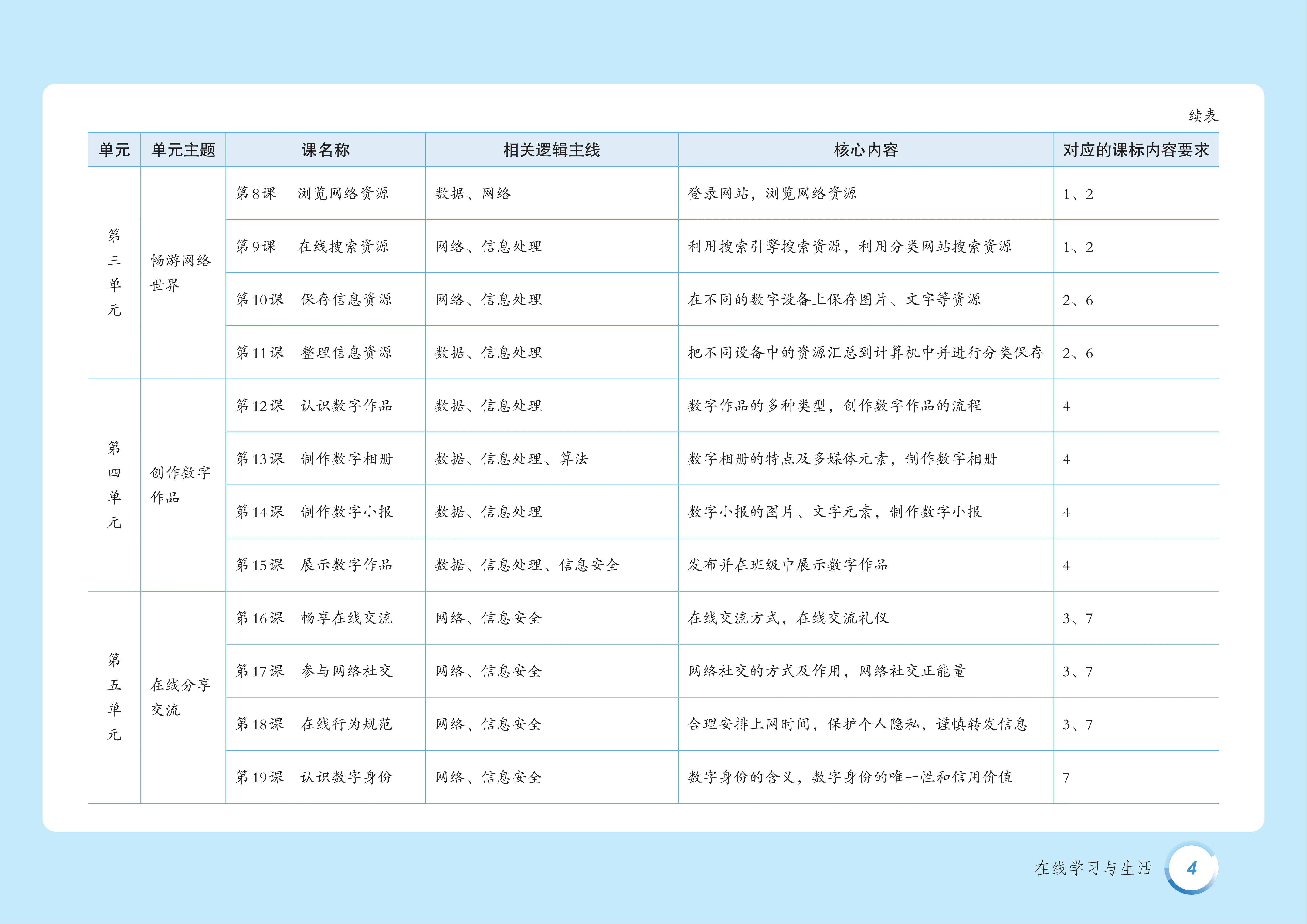
Task: Click lesson 第12课 认识数字作品
Action: point(314,406)
